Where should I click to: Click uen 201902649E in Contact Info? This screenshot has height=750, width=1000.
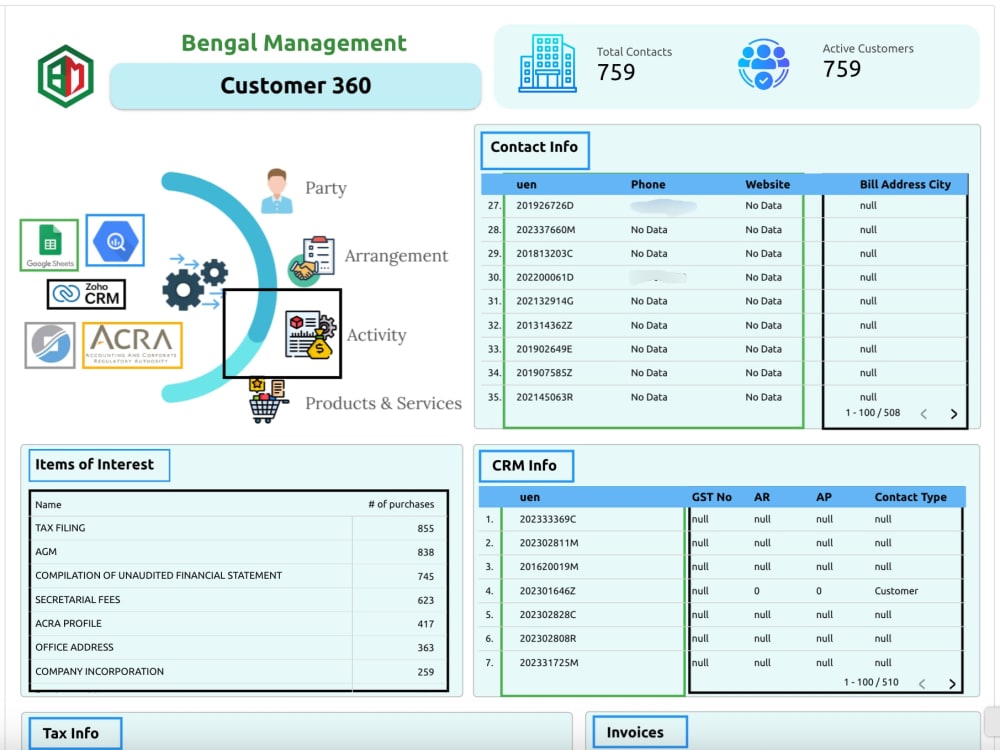point(544,349)
